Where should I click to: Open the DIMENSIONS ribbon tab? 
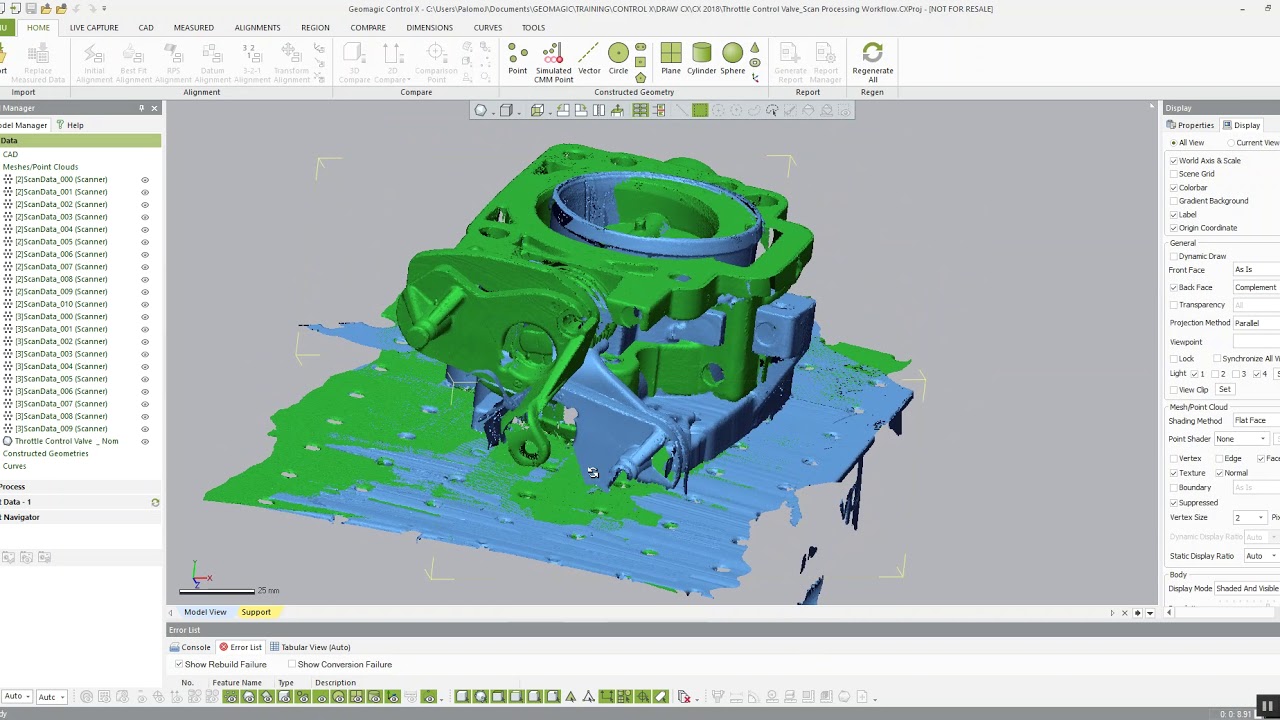point(429,27)
